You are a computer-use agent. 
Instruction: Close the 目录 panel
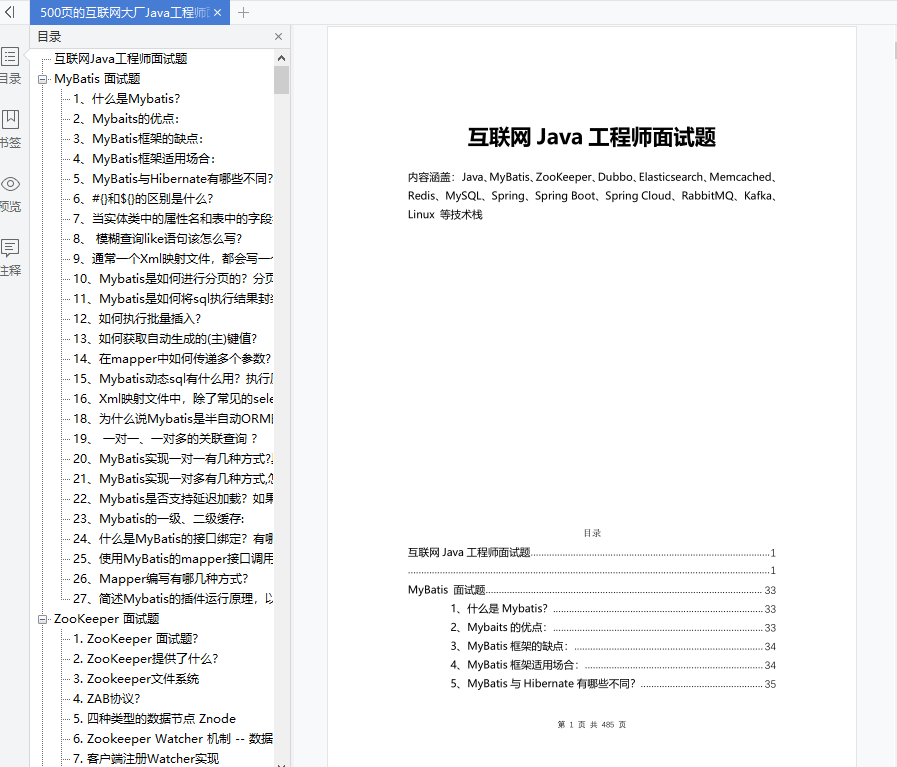(x=279, y=37)
